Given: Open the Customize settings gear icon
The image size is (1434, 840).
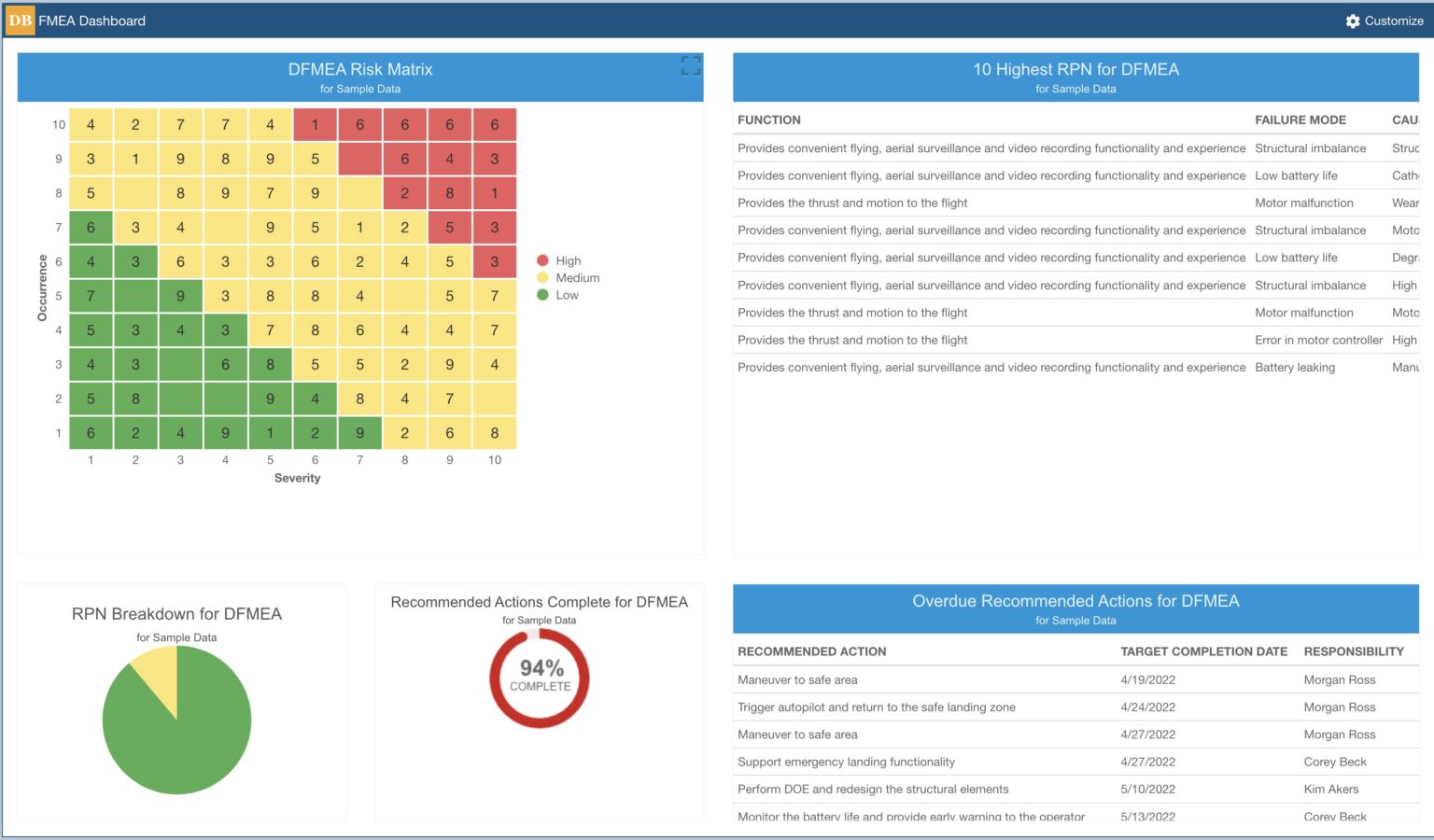Looking at the screenshot, I should coord(1352,21).
